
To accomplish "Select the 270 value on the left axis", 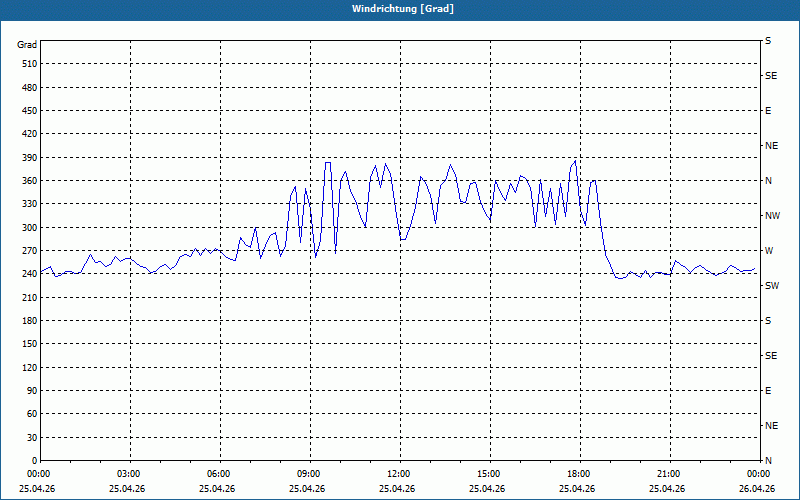I will (30, 251).
